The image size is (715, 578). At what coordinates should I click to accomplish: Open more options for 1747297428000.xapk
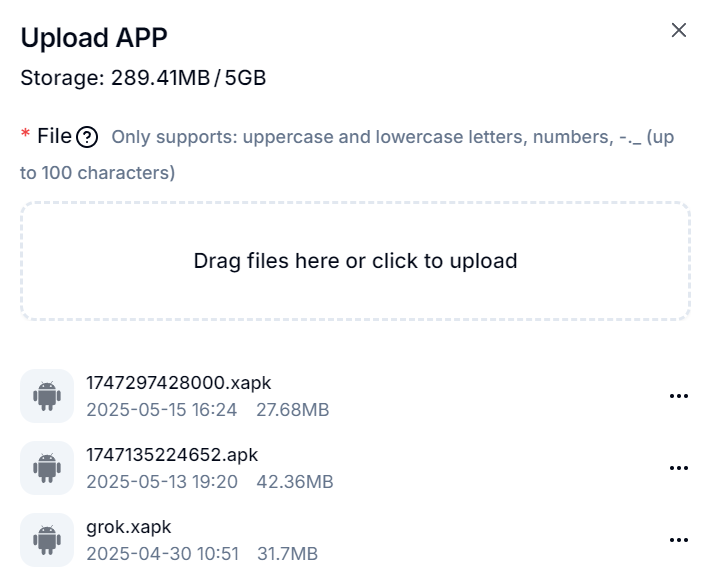(679, 396)
